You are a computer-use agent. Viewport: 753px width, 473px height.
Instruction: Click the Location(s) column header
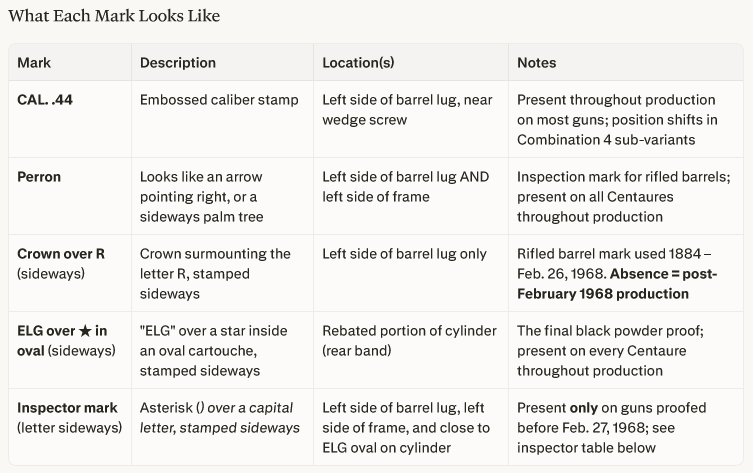[x=358, y=62]
